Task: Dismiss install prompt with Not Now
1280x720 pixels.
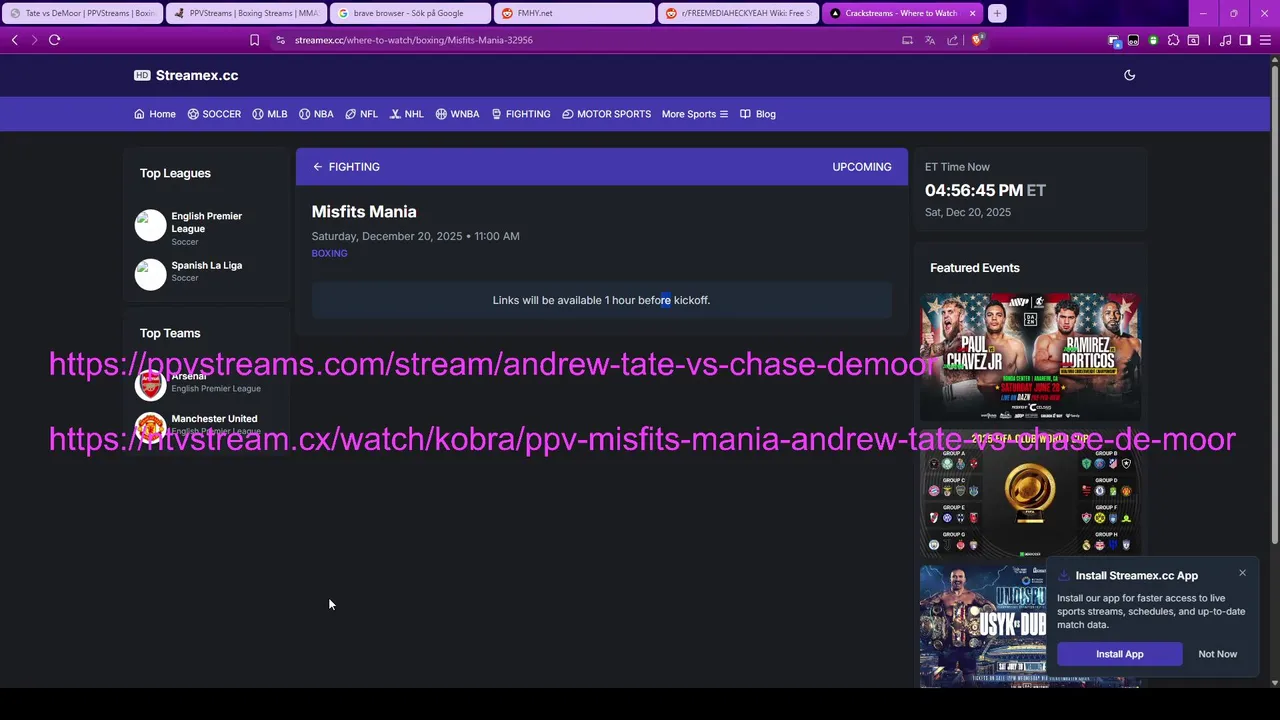Action: pyautogui.click(x=1217, y=654)
